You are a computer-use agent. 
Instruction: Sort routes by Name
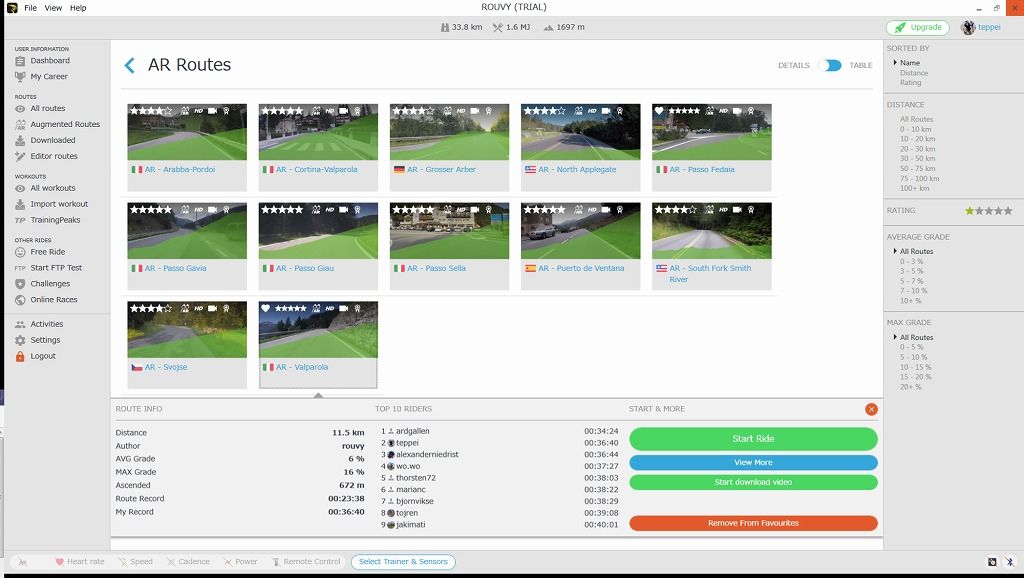click(909, 63)
